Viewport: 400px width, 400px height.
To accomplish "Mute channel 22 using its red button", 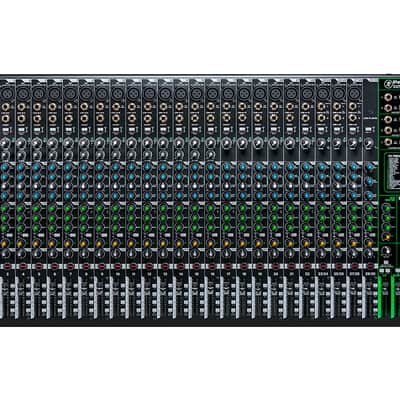I will point(307,266).
